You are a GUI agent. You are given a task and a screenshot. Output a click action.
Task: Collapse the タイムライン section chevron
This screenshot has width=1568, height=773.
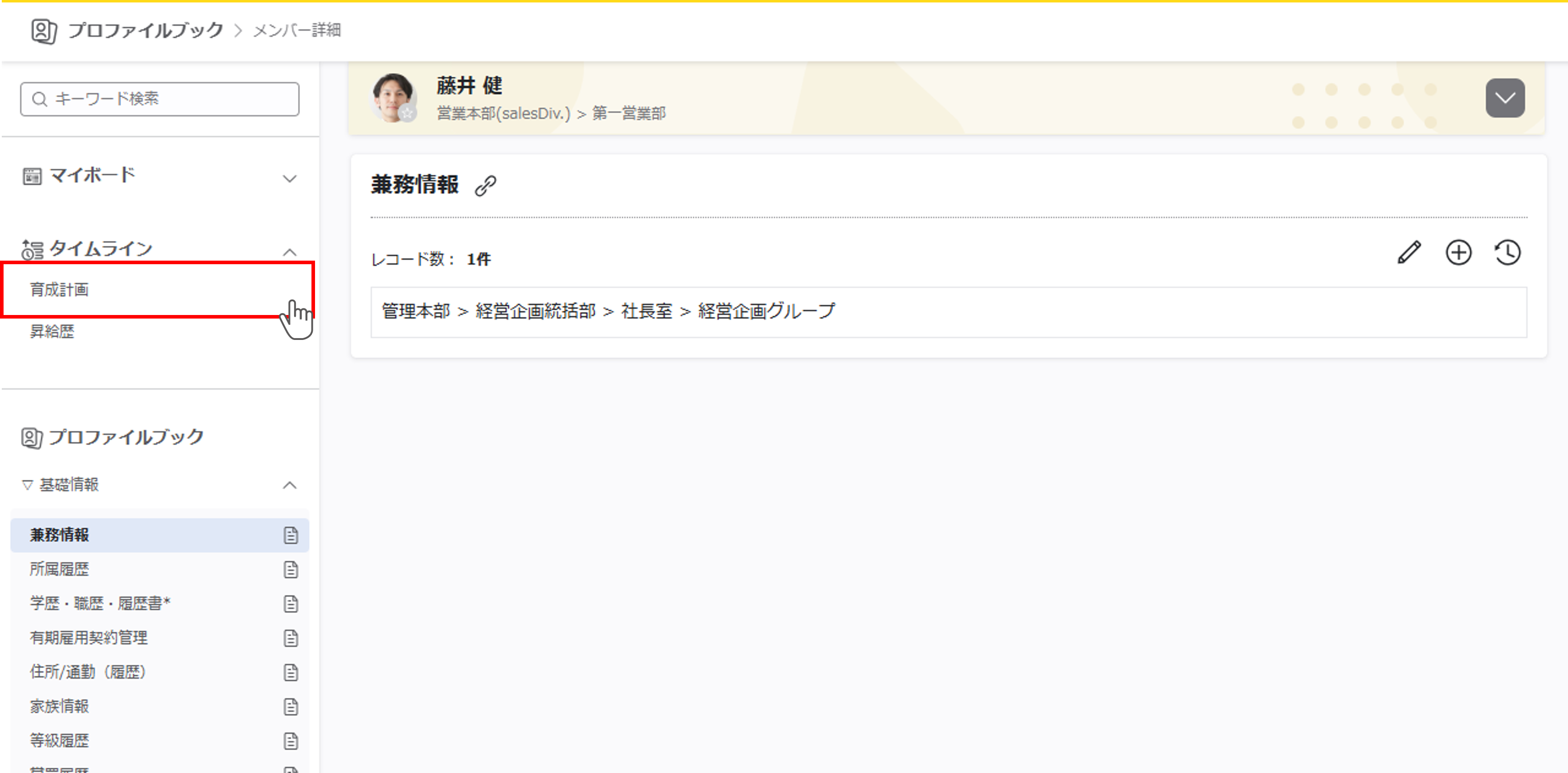pos(290,251)
